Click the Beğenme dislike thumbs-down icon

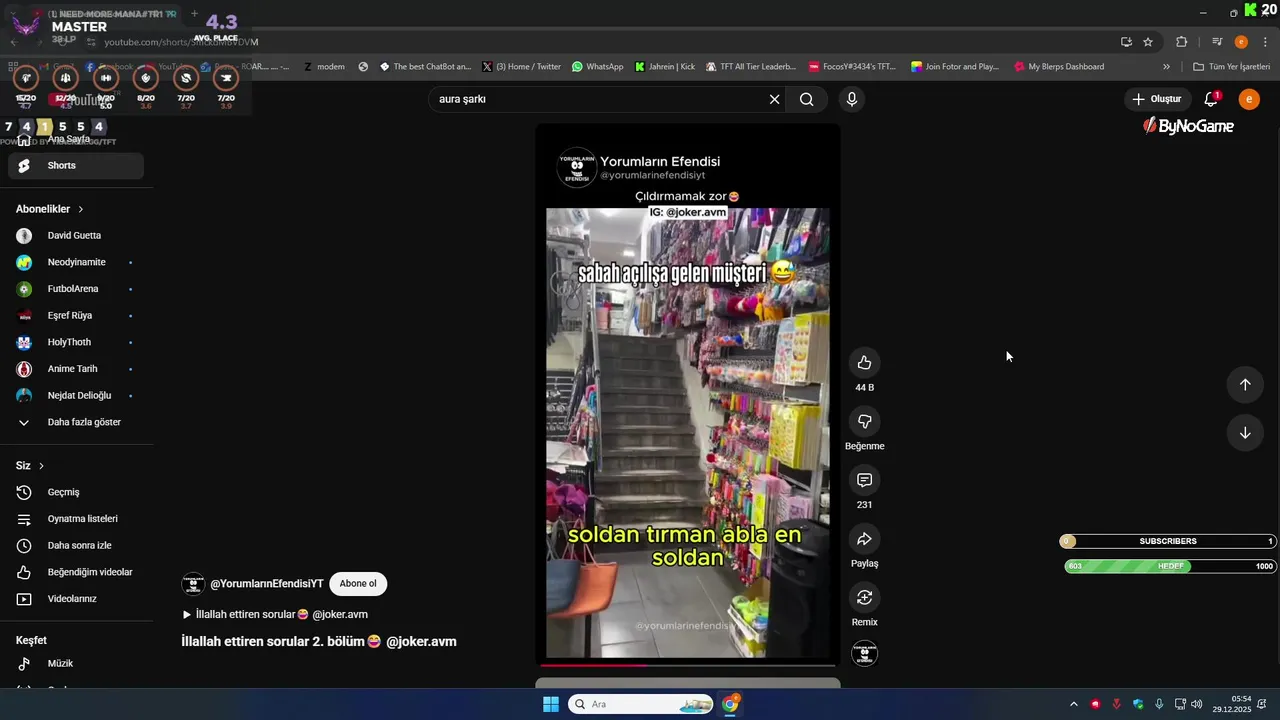tap(864, 422)
